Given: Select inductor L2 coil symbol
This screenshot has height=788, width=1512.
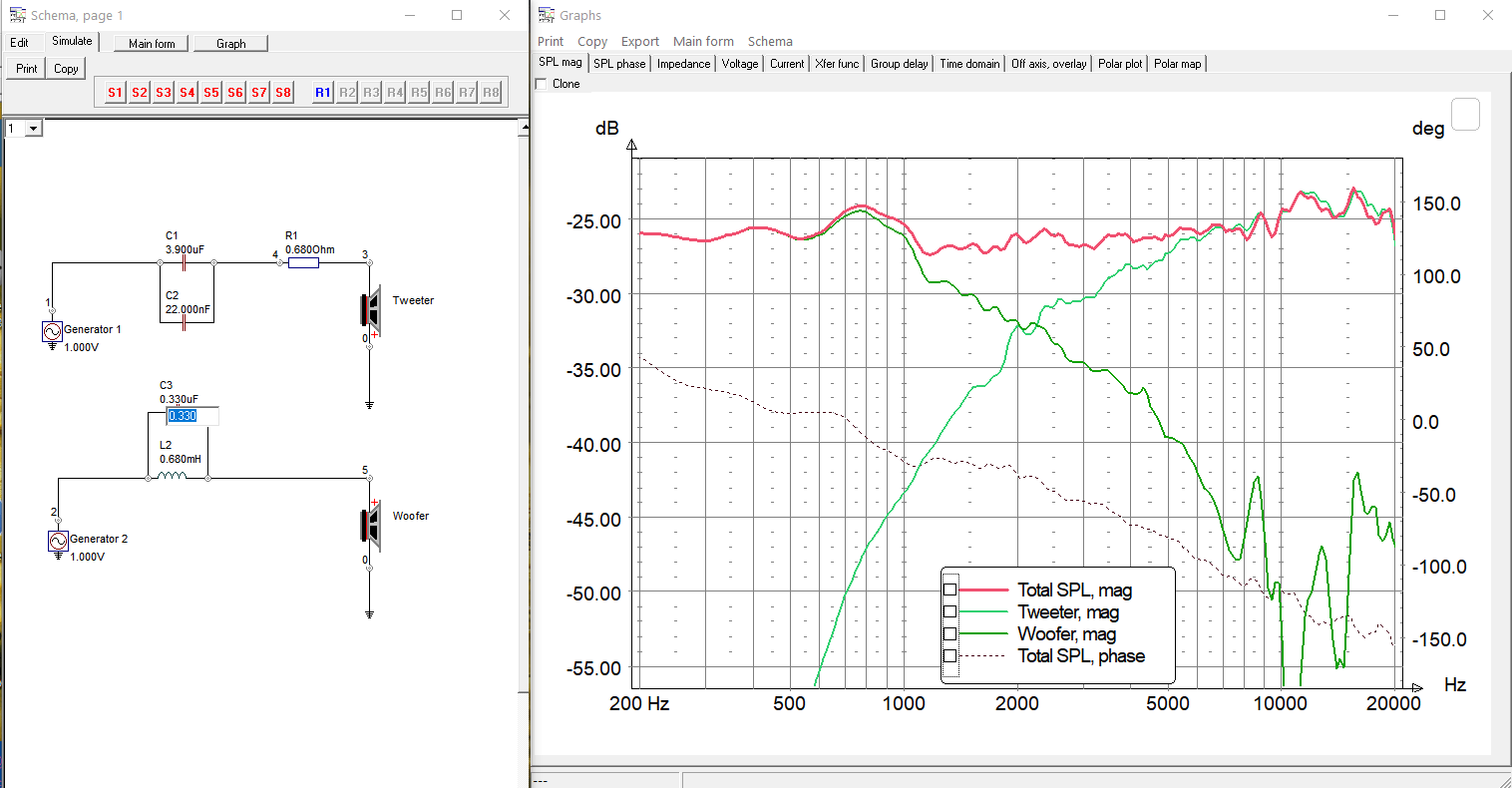Looking at the screenshot, I should [172, 477].
